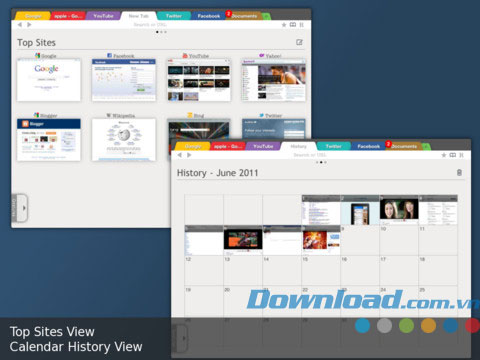Image resolution: width=480 pixels, height=360 pixels.
Task: Open the Yahoo! thumbnail in Top Sites
Action: pyautogui.click(x=273, y=80)
